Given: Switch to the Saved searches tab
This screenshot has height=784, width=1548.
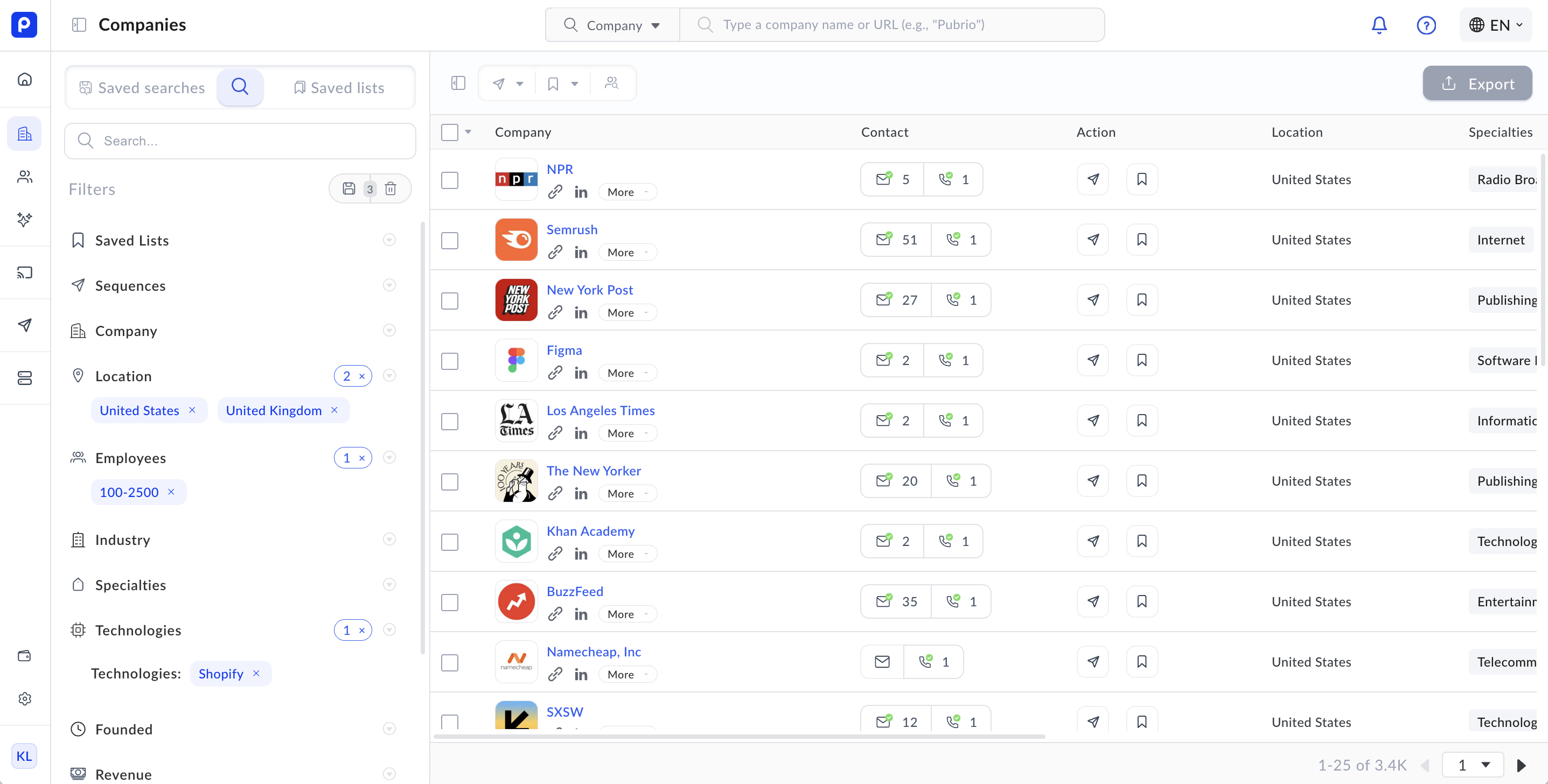Looking at the screenshot, I should coord(142,88).
